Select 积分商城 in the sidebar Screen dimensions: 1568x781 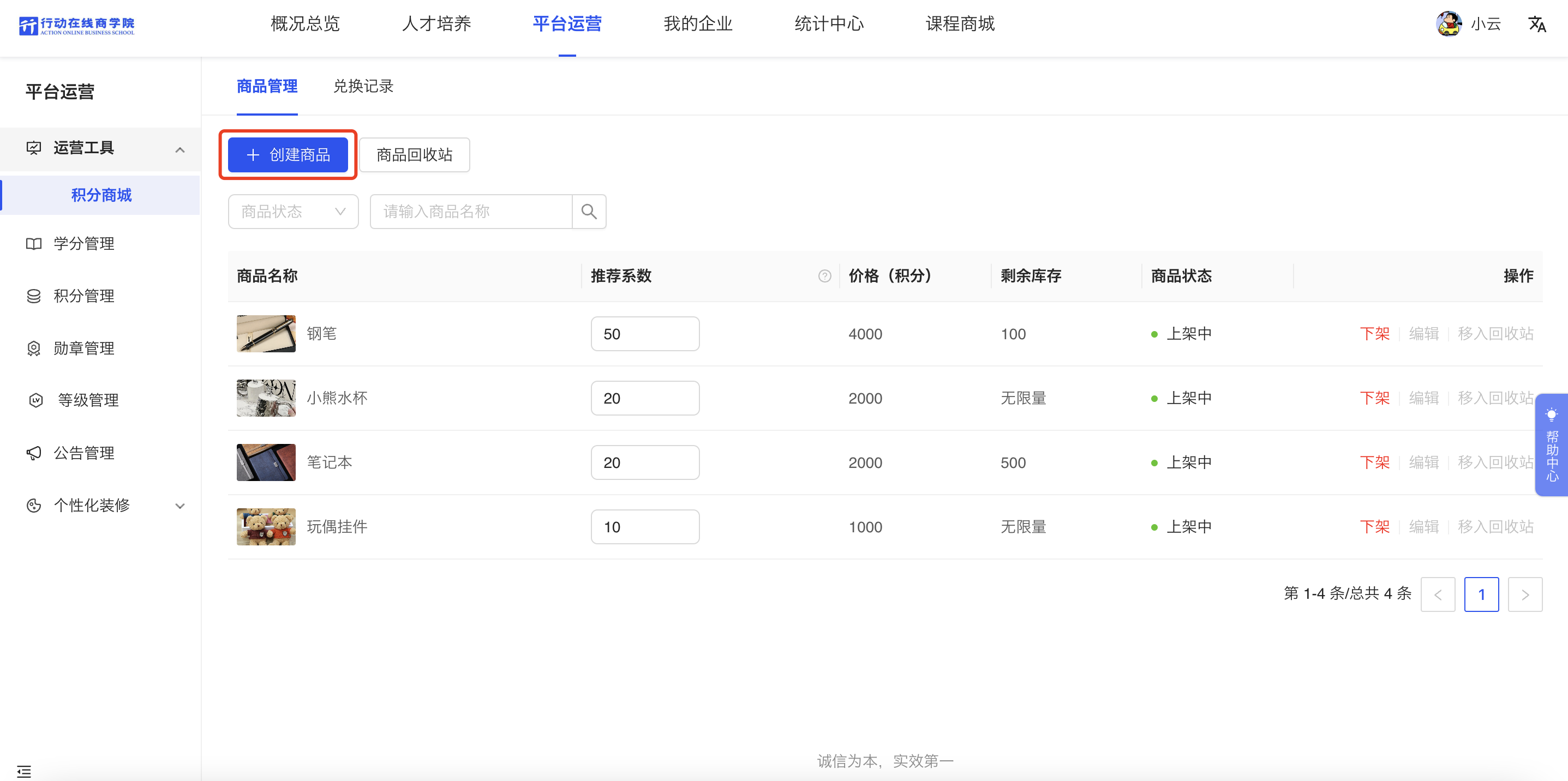[x=101, y=195]
